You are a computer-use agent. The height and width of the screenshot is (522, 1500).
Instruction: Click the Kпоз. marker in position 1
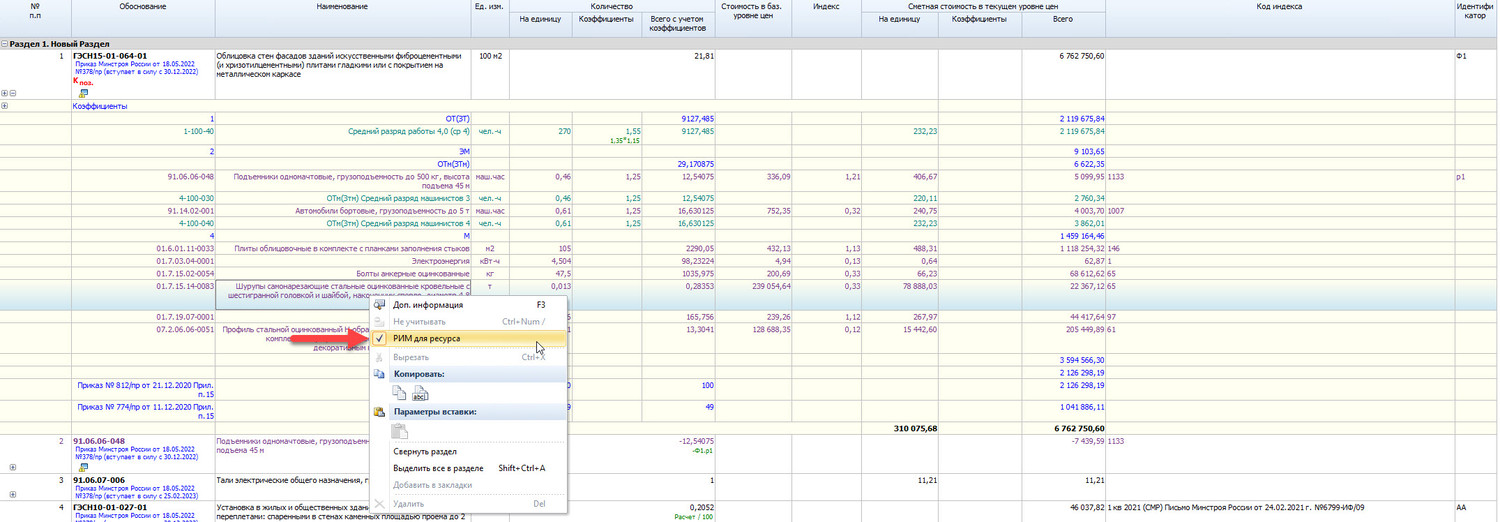84,81
